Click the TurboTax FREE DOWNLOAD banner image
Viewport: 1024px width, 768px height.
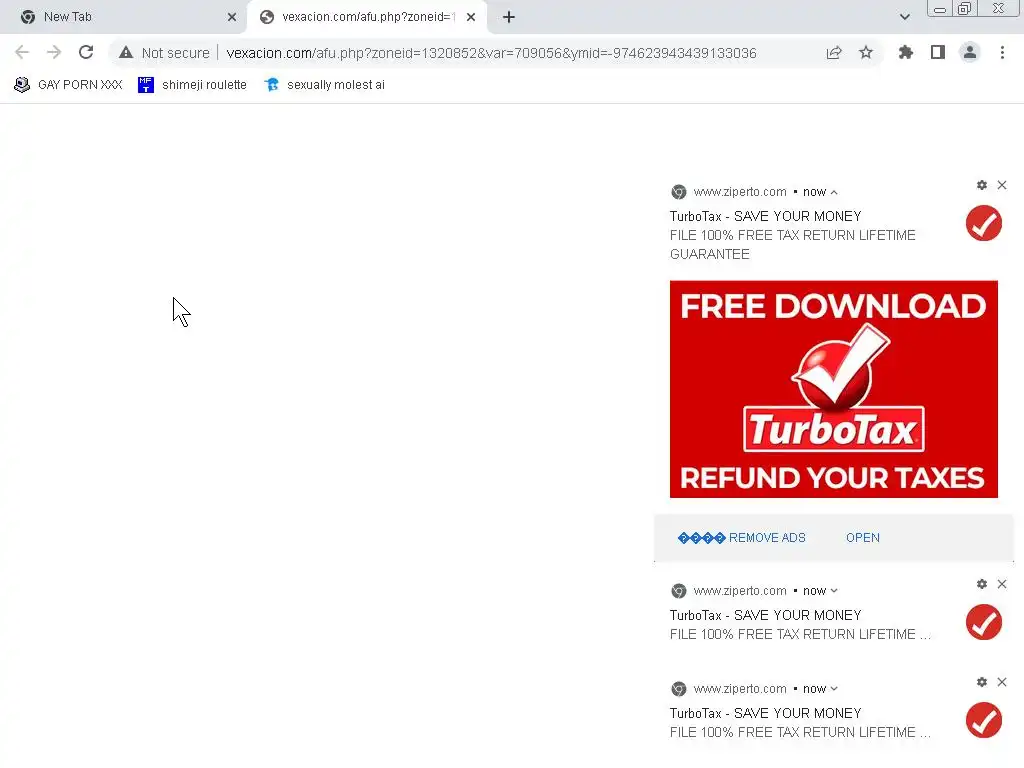[833, 389]
